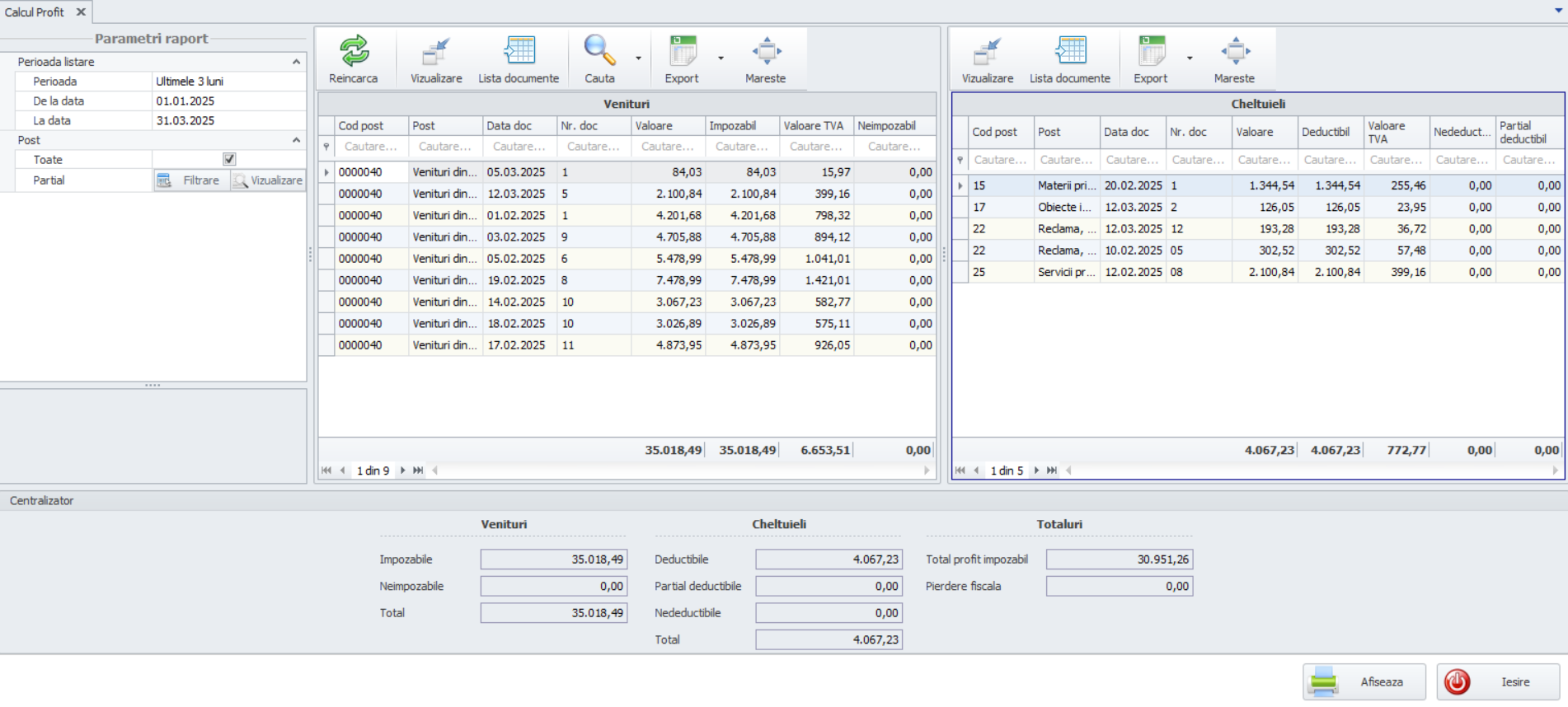Export the Cheltuieli table
Viewport: 1568px width, 707px height.
[x=1150, y=59]
